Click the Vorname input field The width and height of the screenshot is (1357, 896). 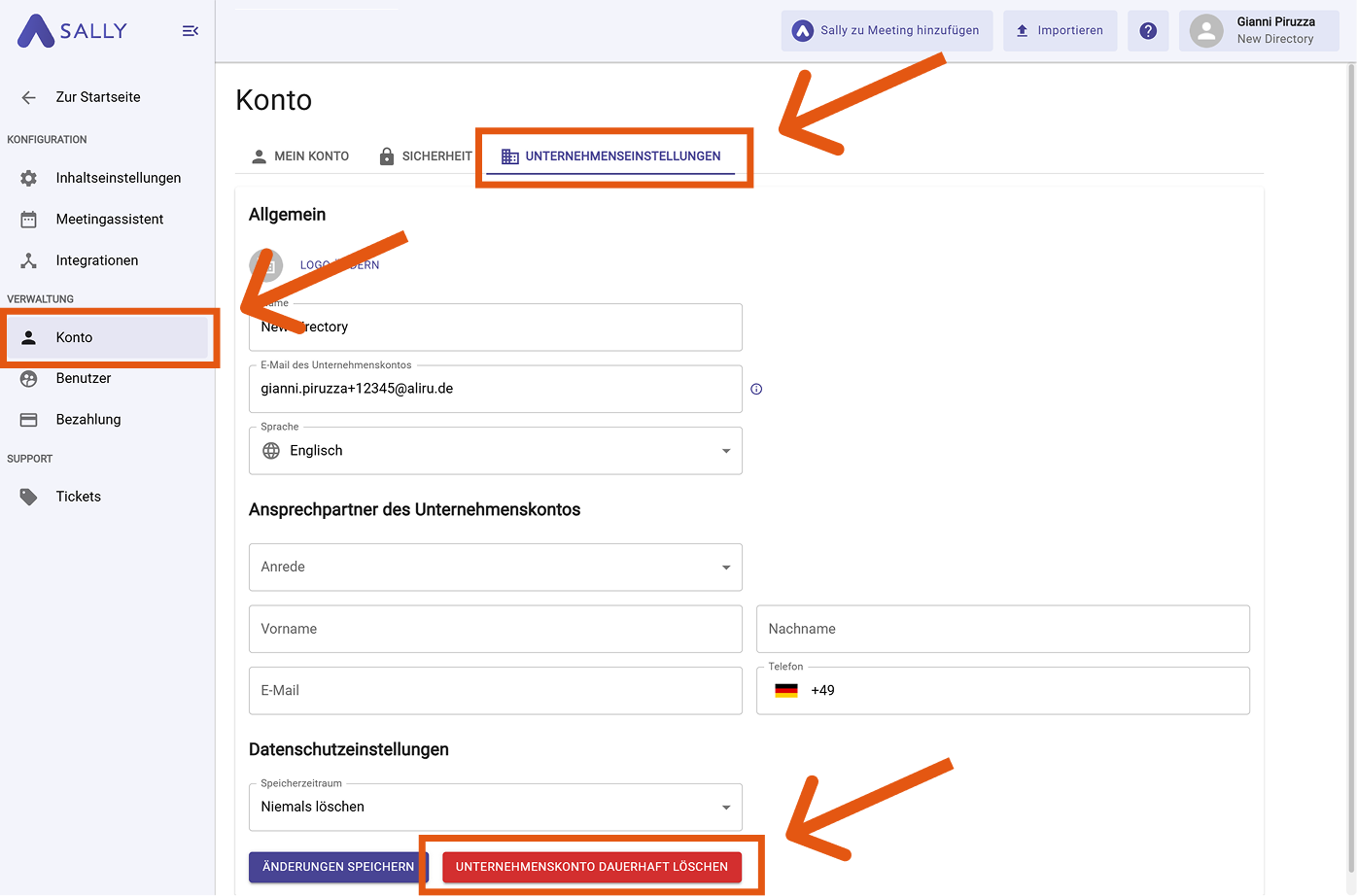click(x=496, y=630)
